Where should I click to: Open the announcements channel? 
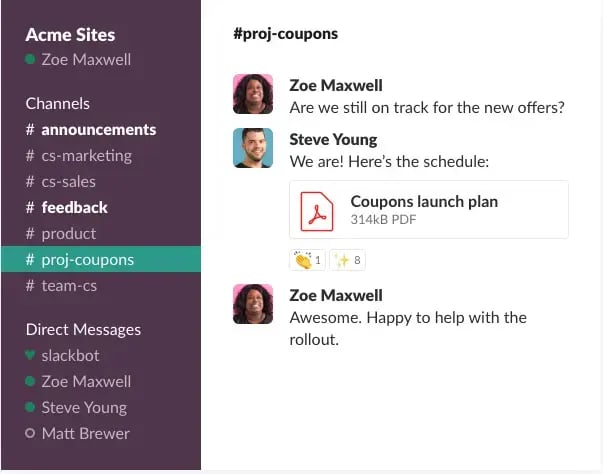click(98, 129)
